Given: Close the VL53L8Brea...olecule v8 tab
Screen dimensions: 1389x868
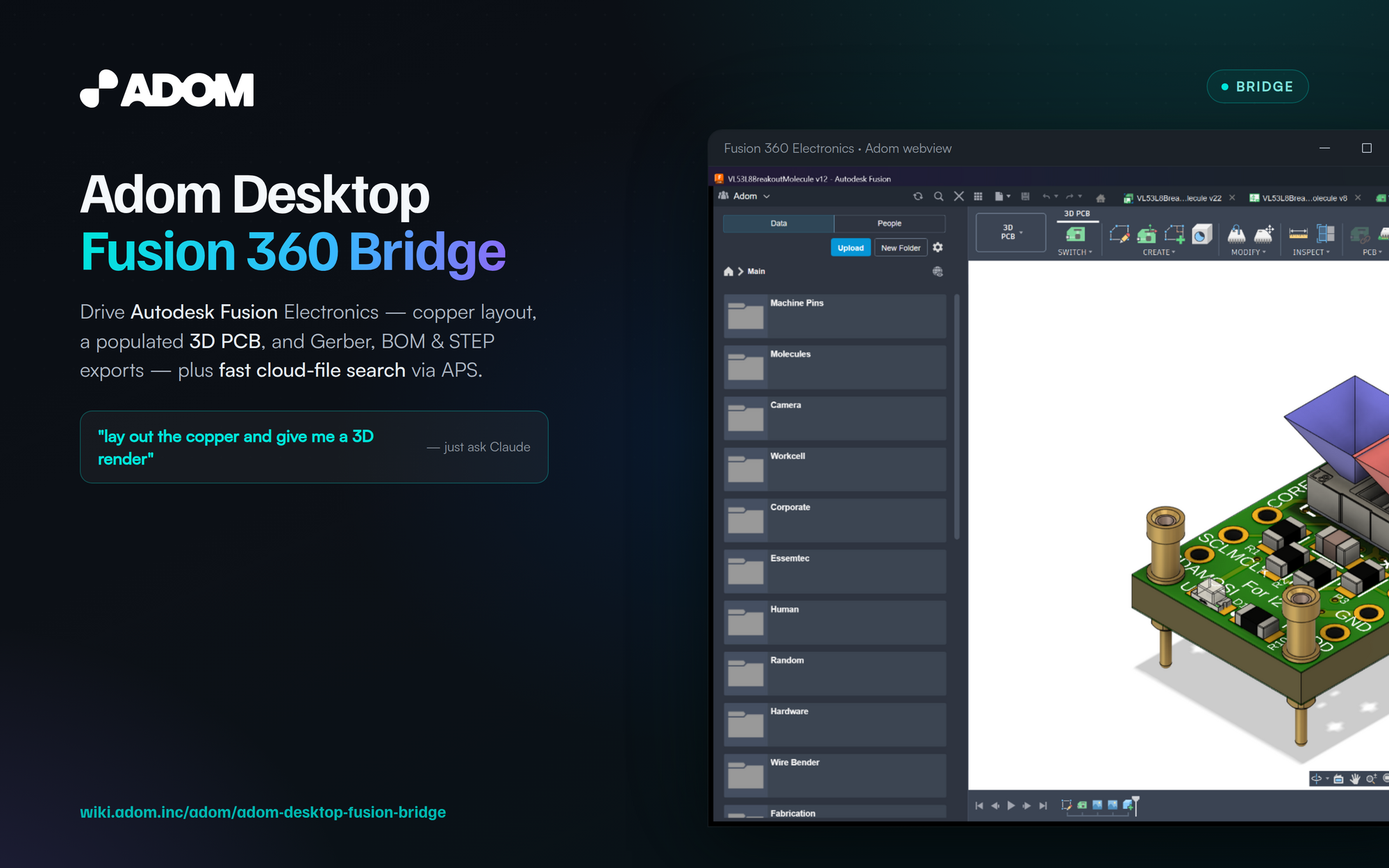Looking at the screenshot, I should [x=1358, y=198].
